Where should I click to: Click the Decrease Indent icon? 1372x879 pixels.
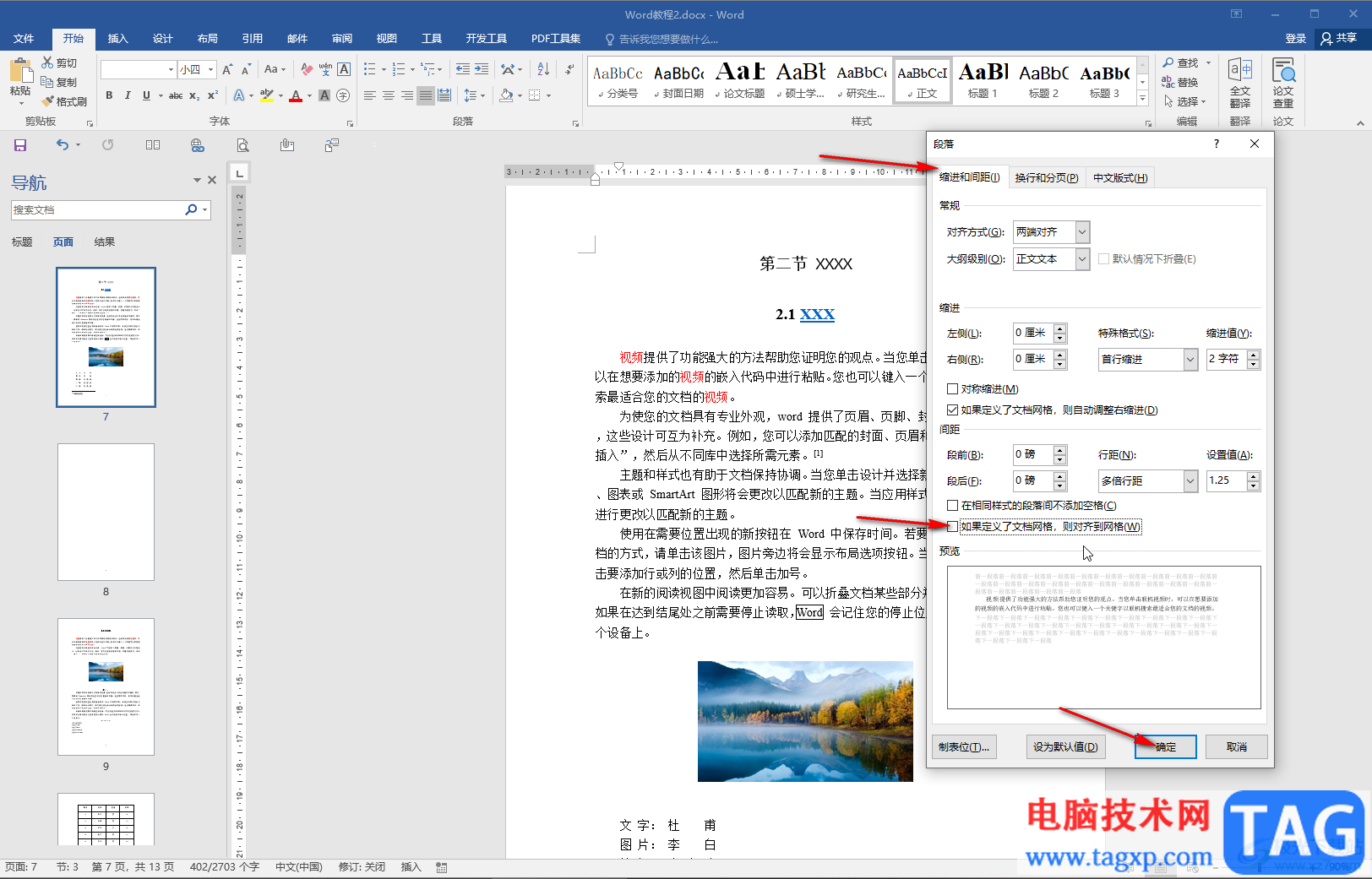coord(463,69)
